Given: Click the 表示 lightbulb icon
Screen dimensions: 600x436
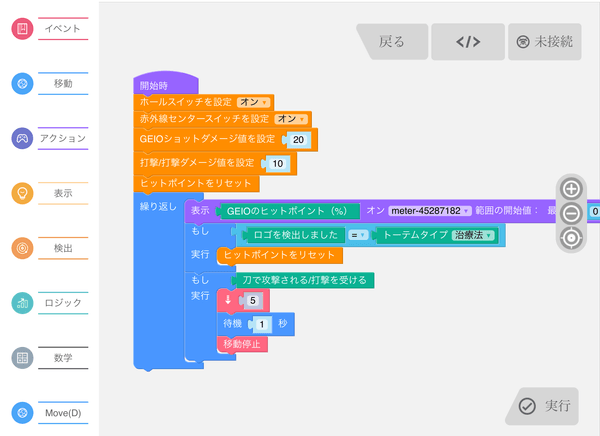Looking at the screenshot, I should point(22,193).
